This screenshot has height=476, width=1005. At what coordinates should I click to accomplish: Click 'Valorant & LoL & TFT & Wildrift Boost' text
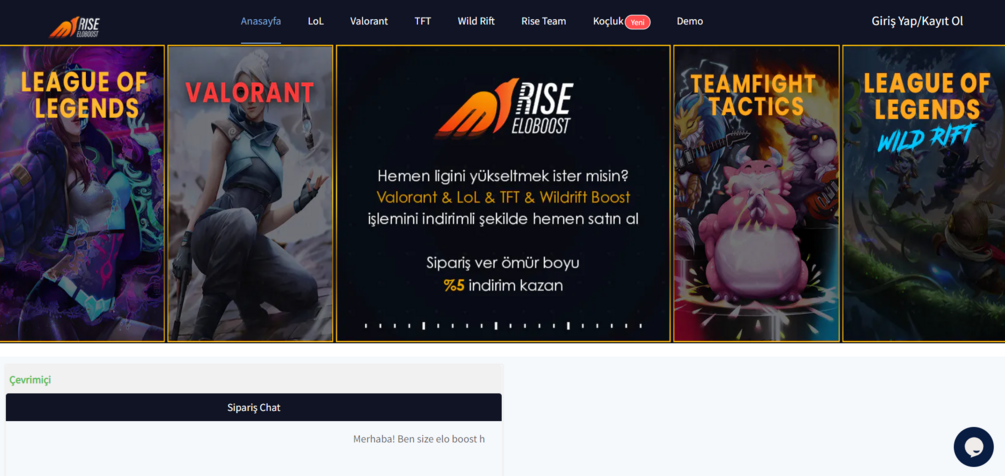point(503,197)
